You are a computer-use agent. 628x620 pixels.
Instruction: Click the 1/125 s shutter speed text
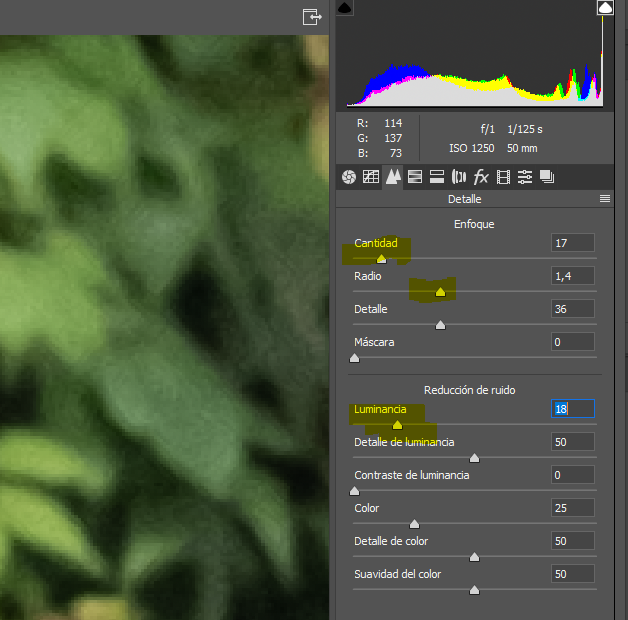pos(525,129)
